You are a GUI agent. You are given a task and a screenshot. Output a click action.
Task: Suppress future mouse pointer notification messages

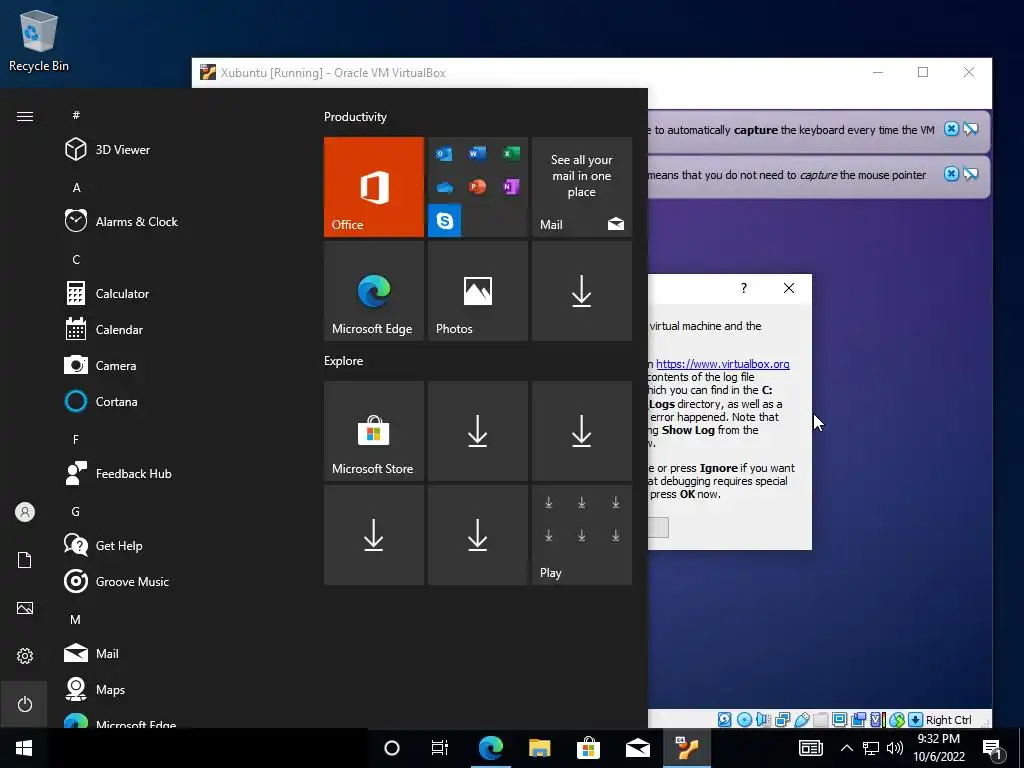pos(971,174)
